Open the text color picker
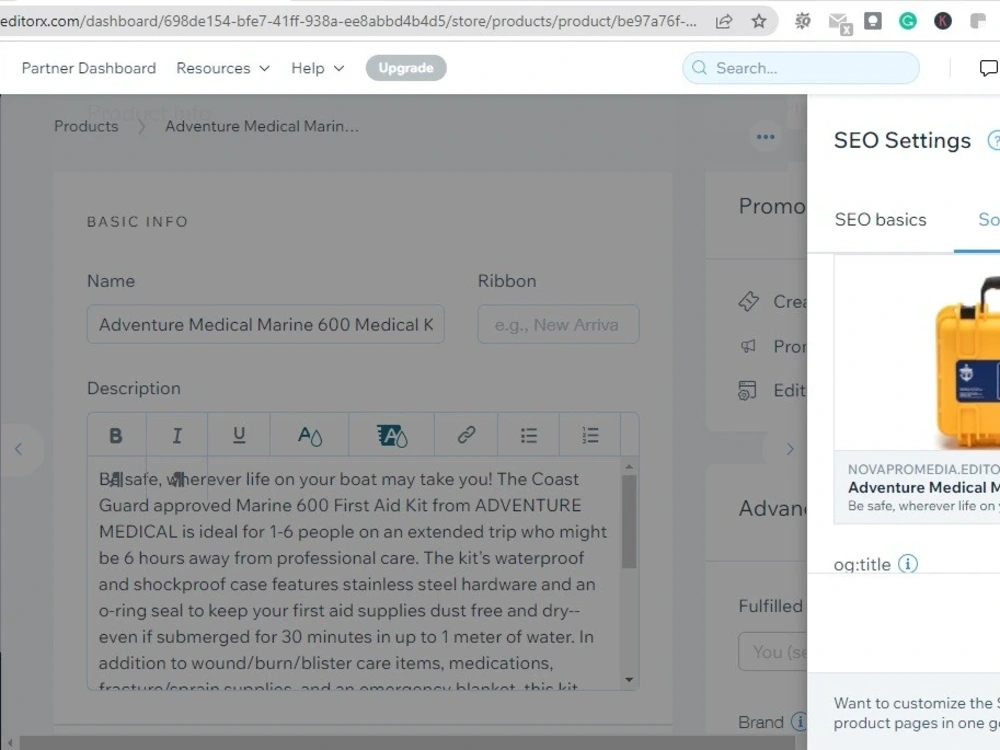The height and width of the screenshot is (750, 1000). pos(310,436)
